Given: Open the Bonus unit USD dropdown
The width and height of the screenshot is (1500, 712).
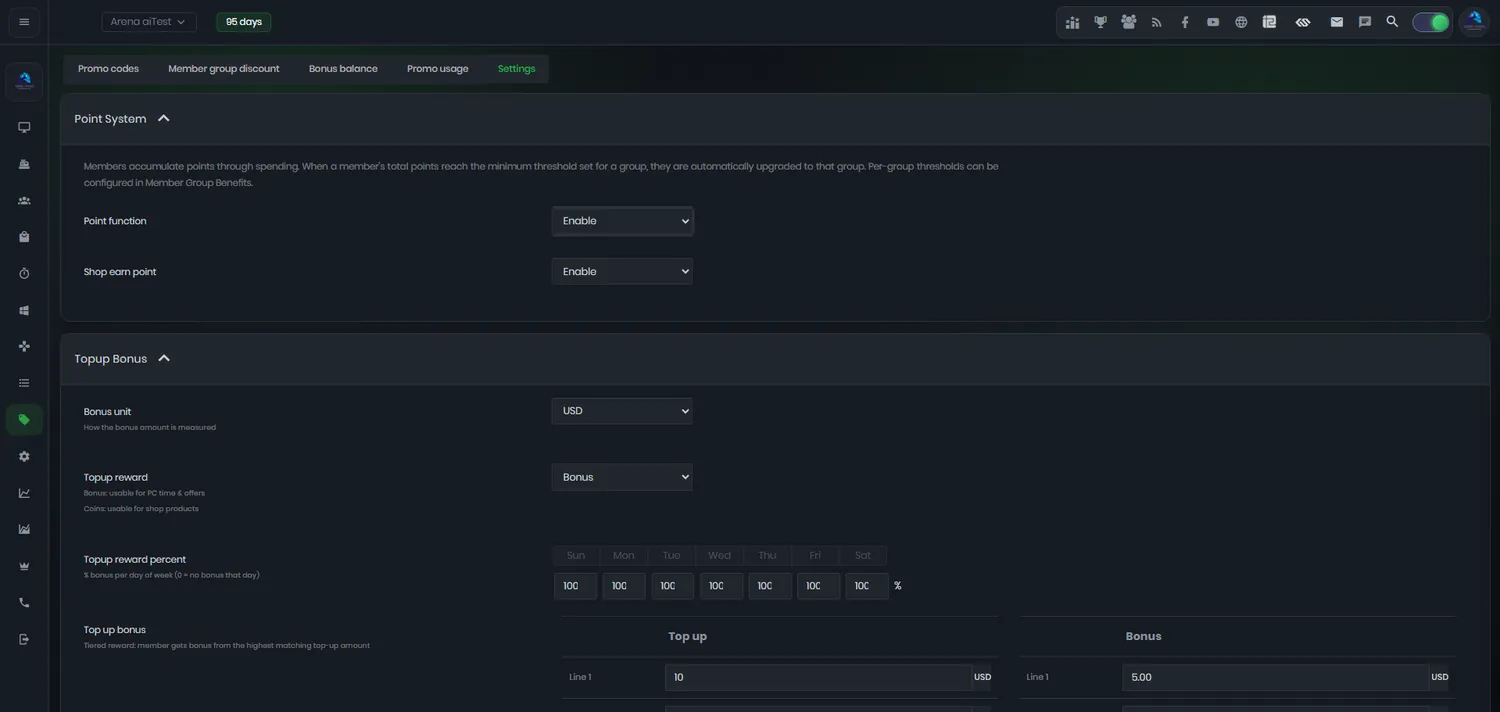Looking at the screenshot, I should coord(622,411).
